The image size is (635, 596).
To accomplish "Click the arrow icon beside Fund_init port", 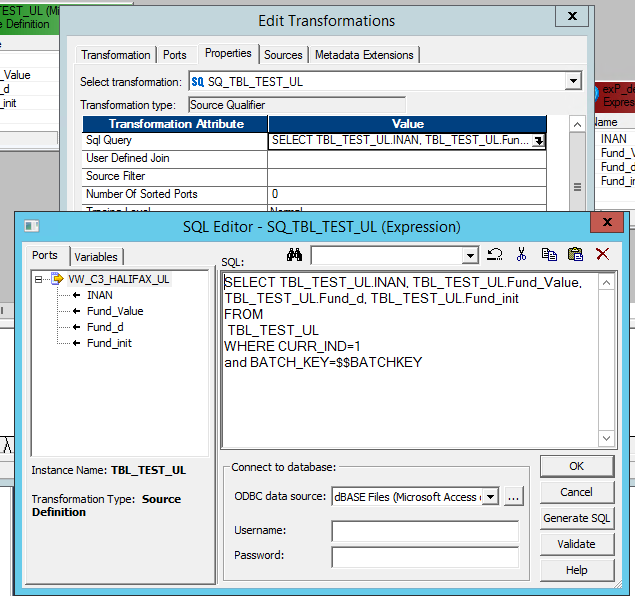I will pos(77,343).
